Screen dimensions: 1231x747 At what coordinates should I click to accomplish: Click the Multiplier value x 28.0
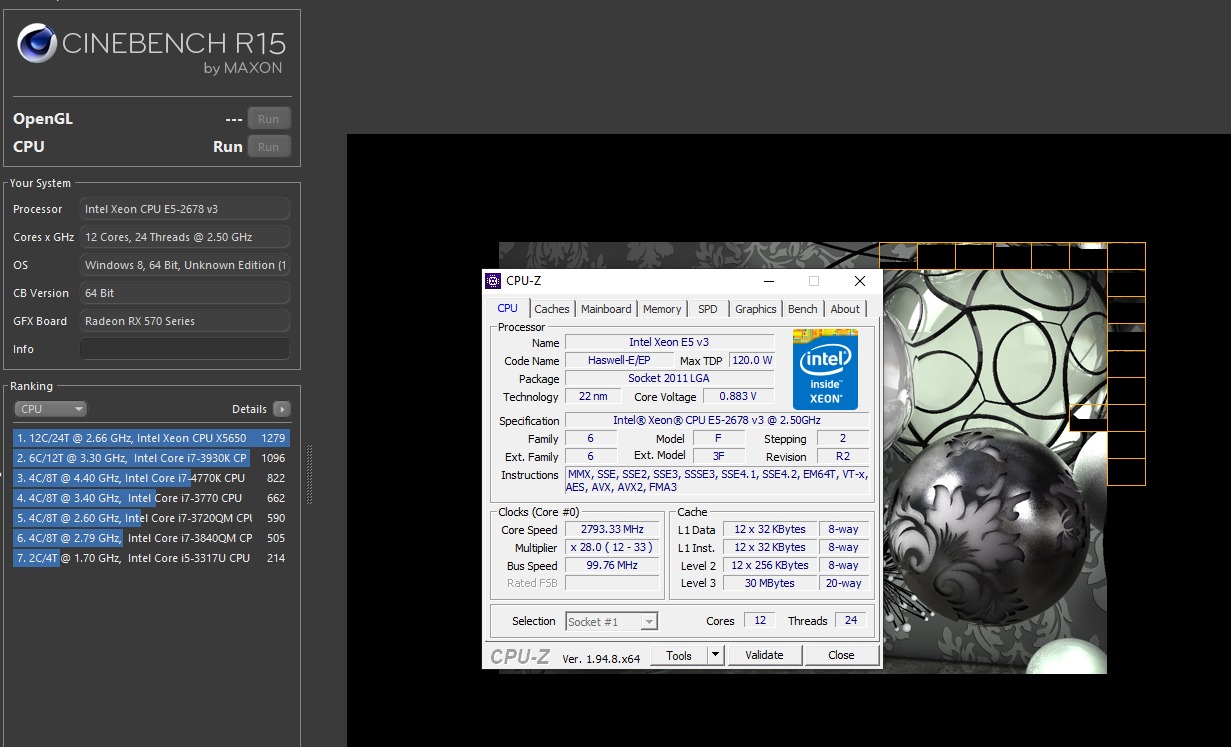613,547
